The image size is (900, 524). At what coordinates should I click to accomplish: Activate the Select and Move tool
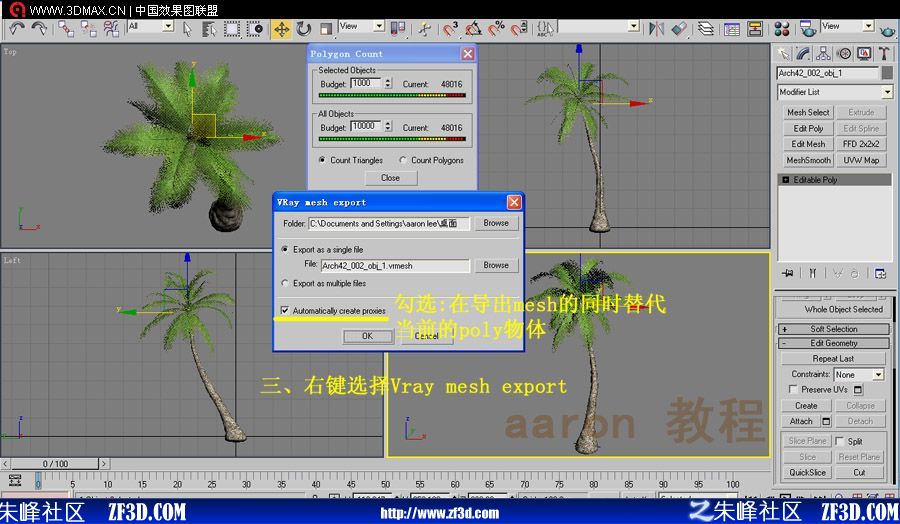click(x=282, y=29)
